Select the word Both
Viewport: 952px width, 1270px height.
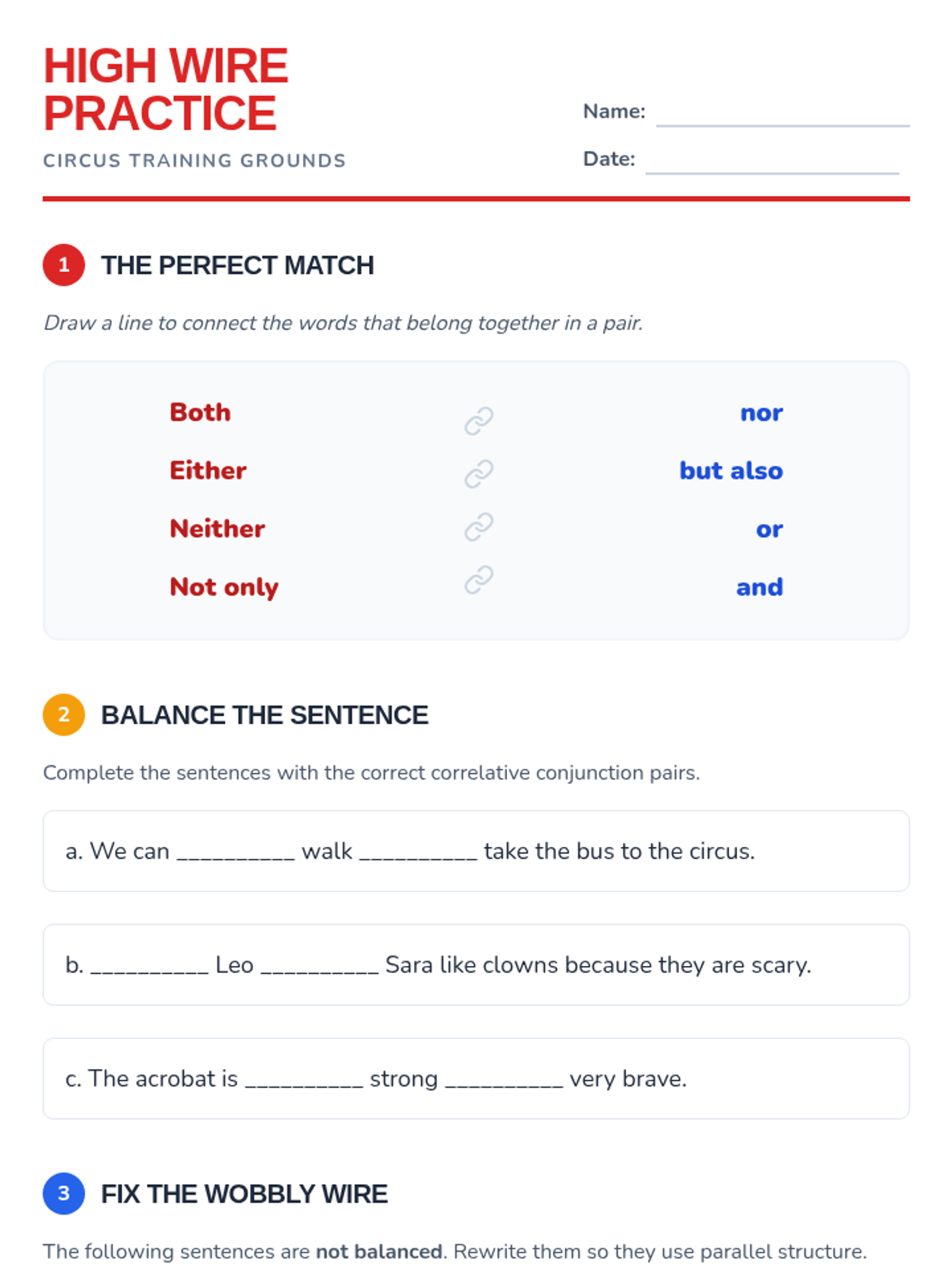tap(200, 413)
